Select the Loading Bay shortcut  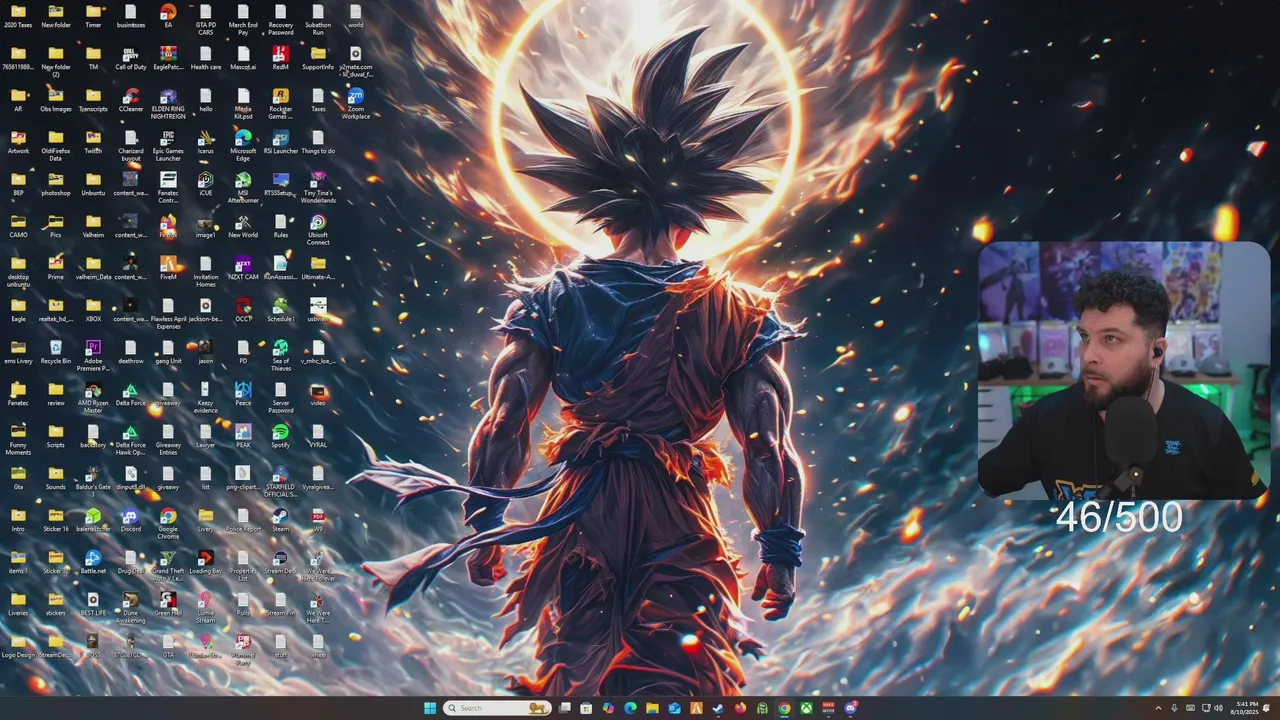[206, 562]
